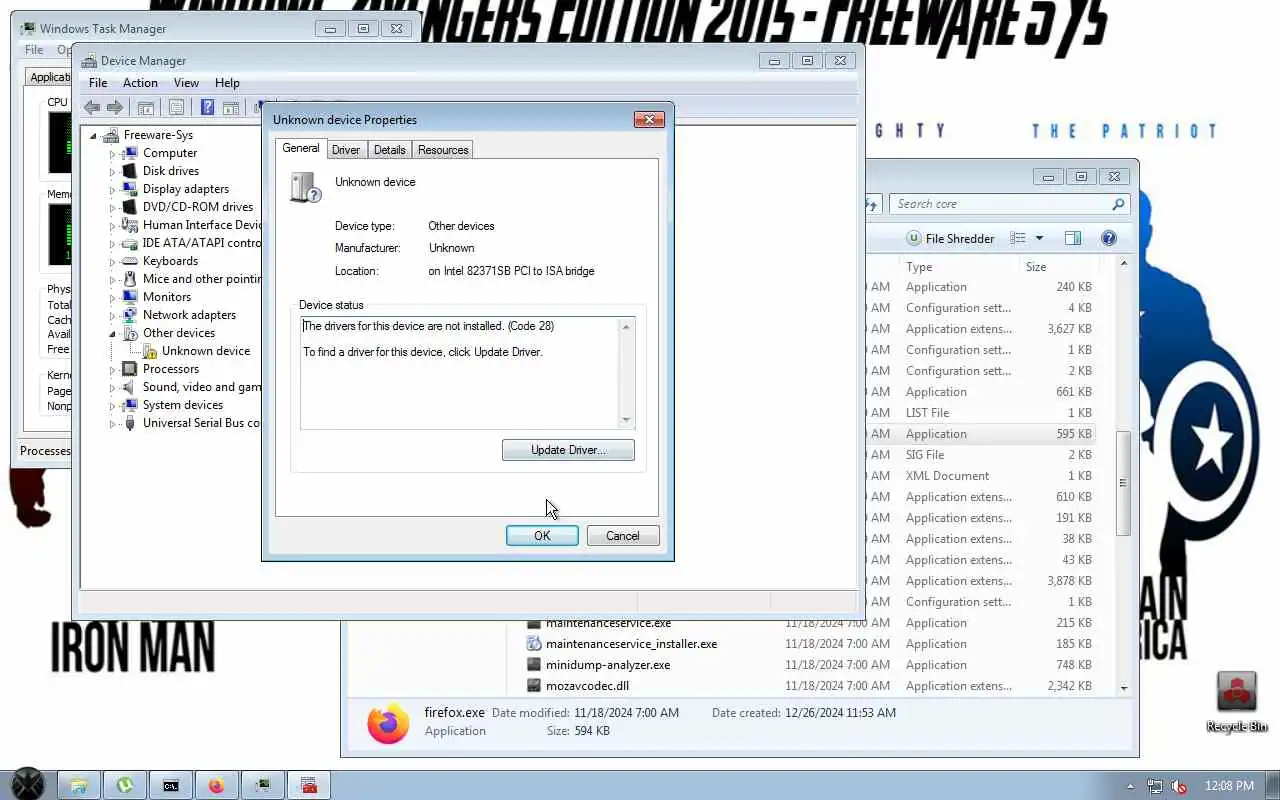Select maintenanceservice.exe in file list
This screenshot has height=800, width=1280.
[608, 623]
